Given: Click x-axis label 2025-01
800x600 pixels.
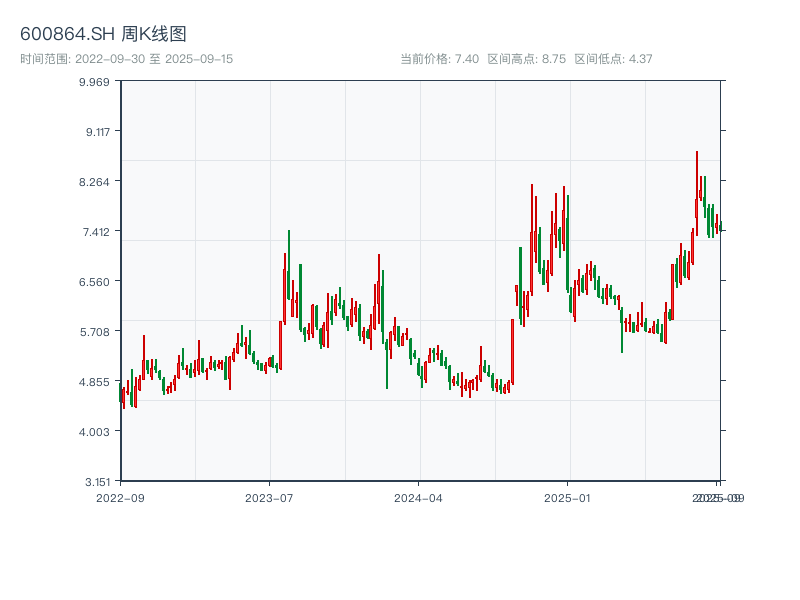Looking at the screenshot, I should (x=567, y=498).
